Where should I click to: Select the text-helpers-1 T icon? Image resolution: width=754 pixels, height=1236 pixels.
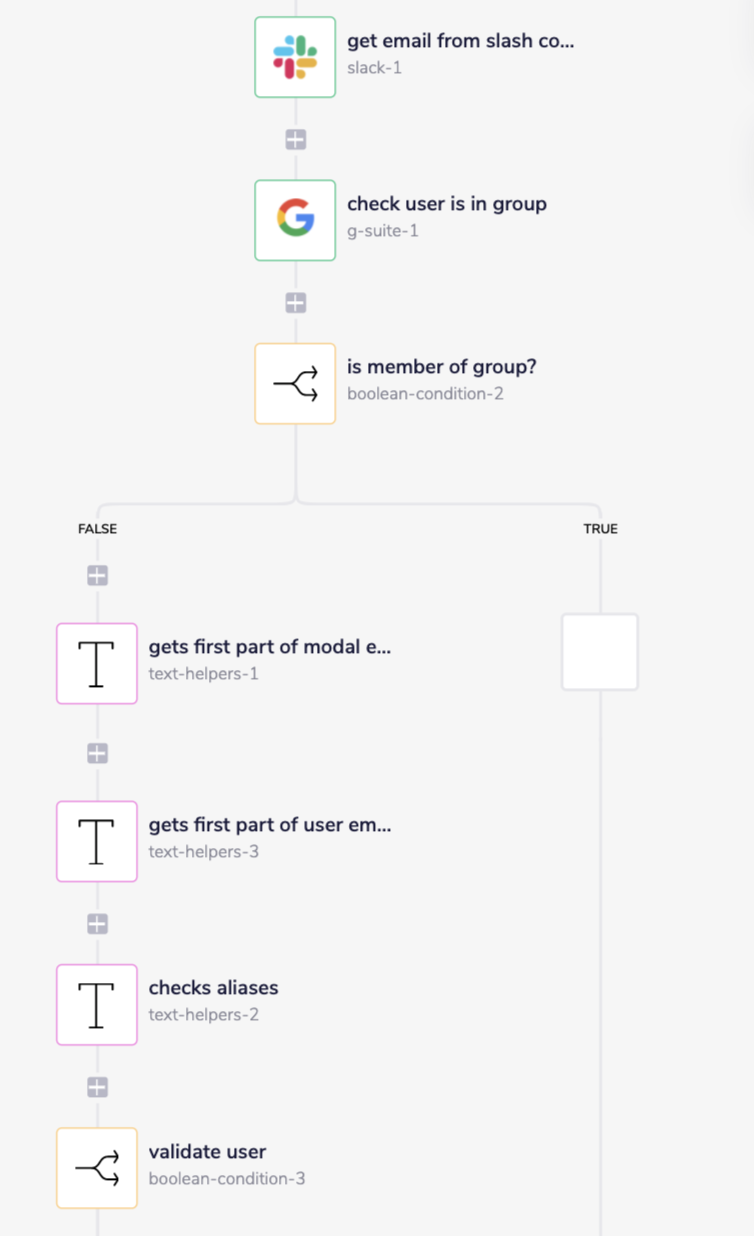tap(97, 663)
